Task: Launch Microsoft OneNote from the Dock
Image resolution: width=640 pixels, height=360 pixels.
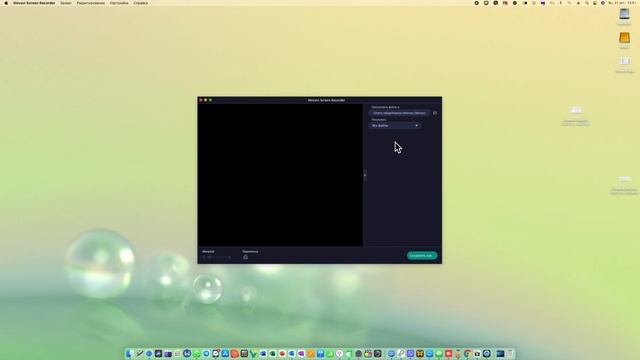Action: pos(301,353)
